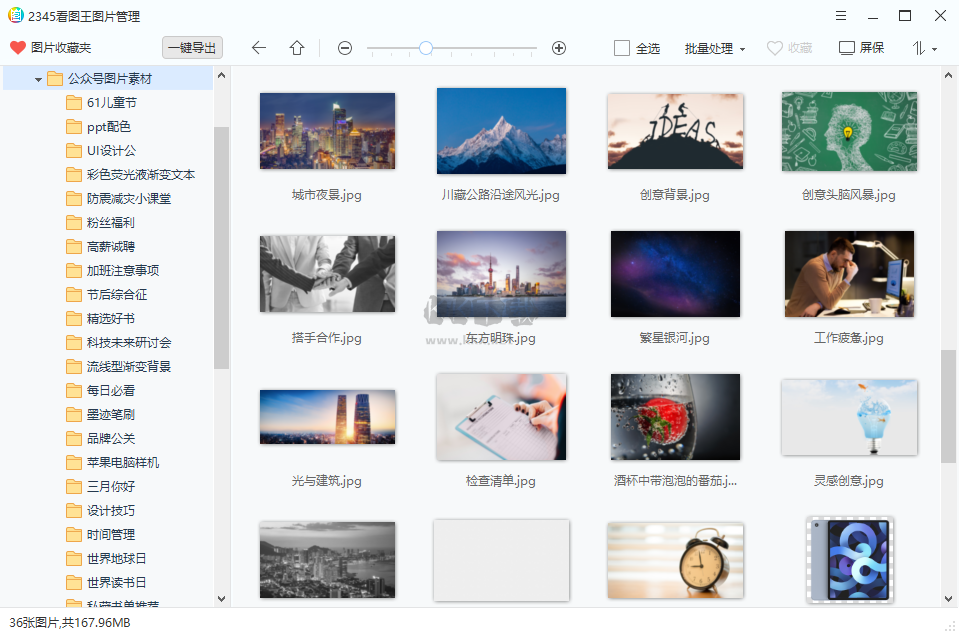Click the sort order icon

(x=918, y=47)
